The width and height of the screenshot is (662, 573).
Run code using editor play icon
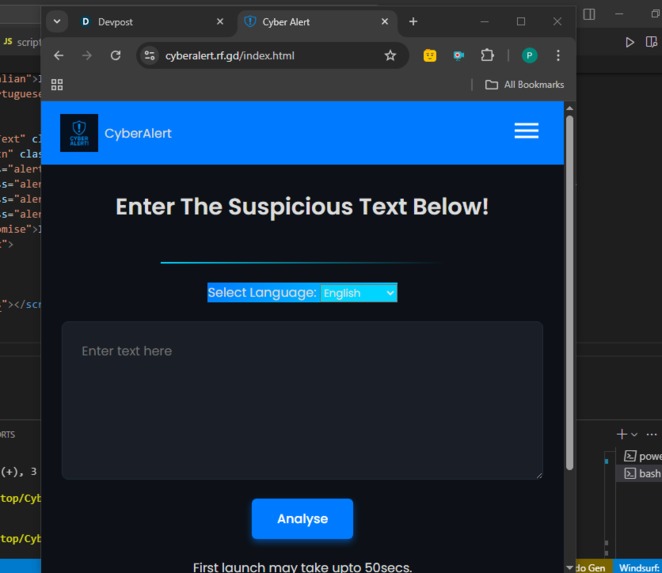pos(629,42)
